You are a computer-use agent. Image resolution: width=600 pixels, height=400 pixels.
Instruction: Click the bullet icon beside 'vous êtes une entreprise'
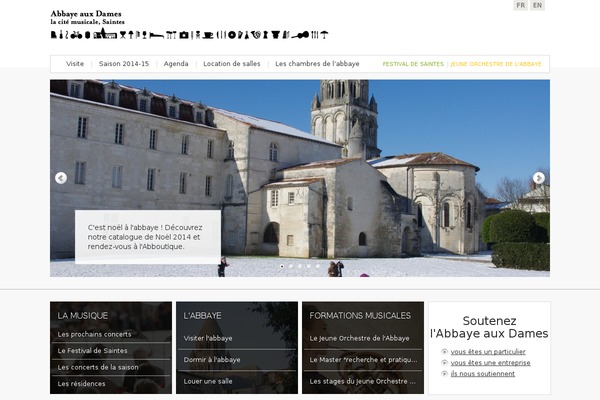[x=444, y=362]
